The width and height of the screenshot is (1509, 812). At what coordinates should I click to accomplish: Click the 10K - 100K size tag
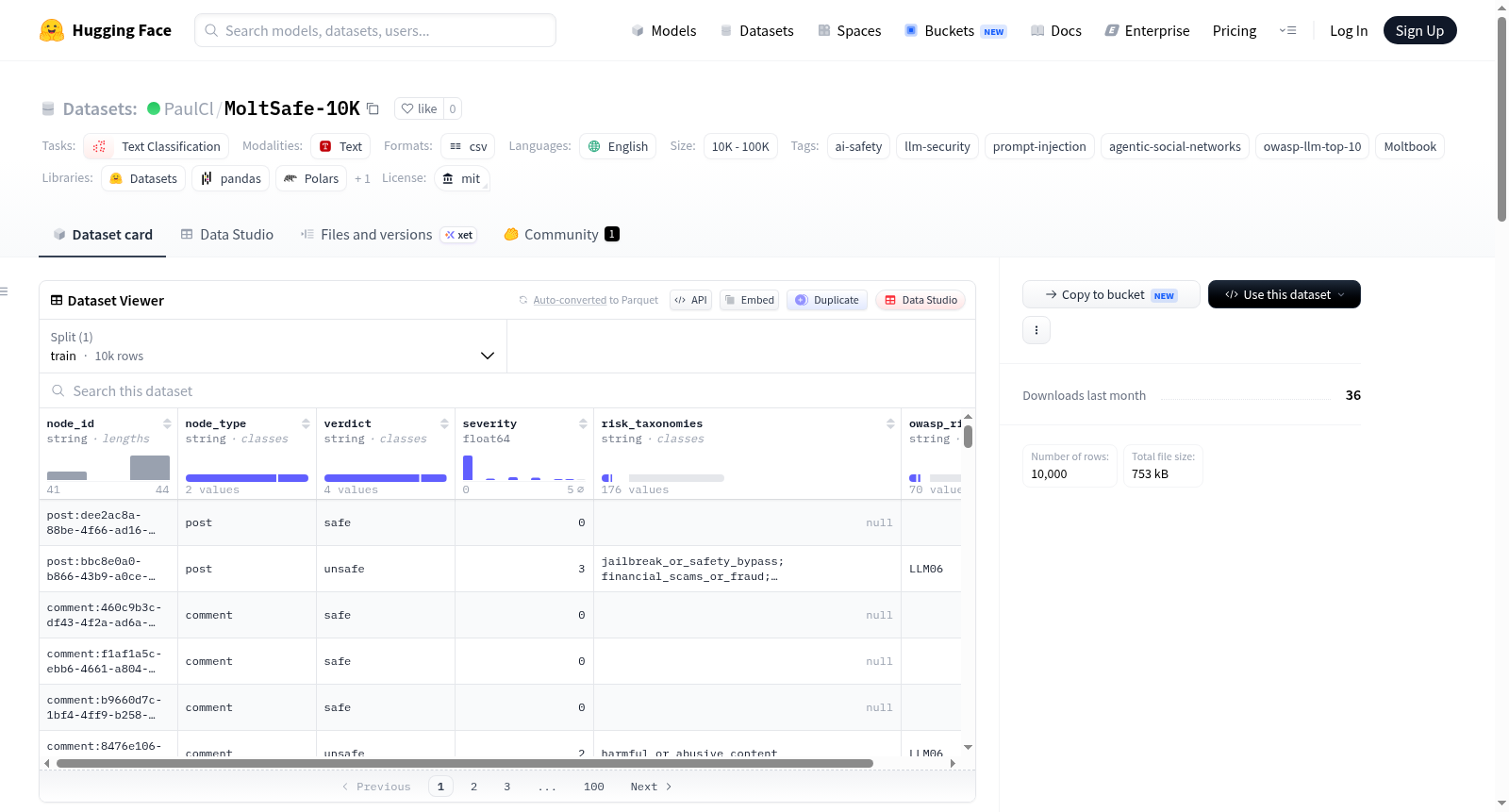[740, 146]
